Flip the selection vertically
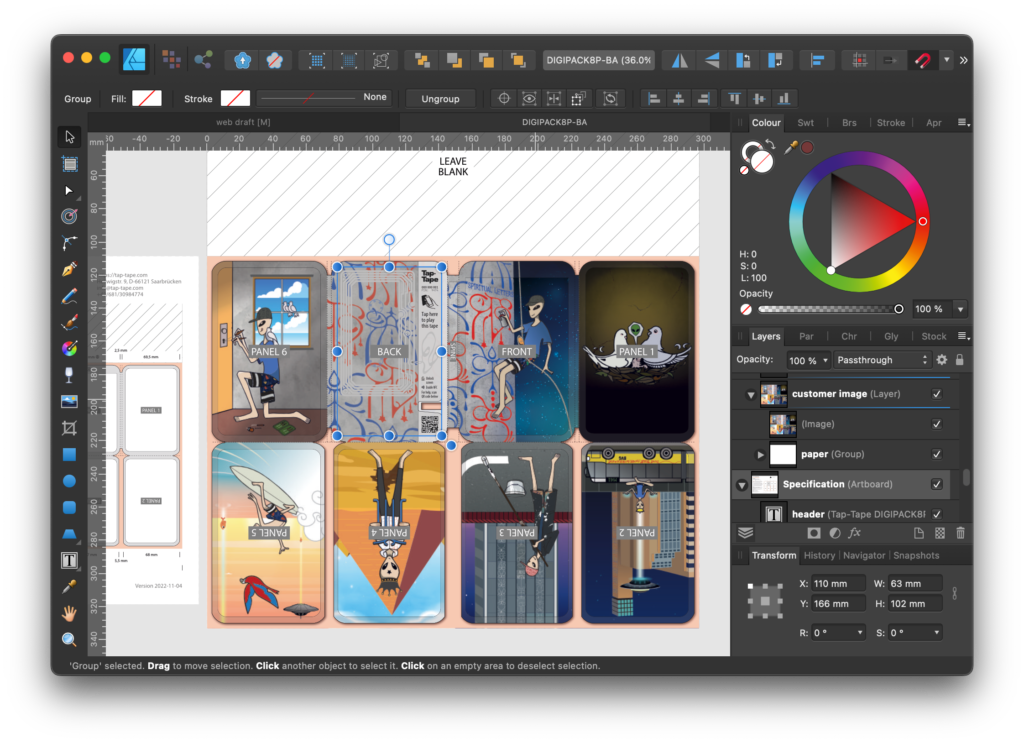 point(711,61)
